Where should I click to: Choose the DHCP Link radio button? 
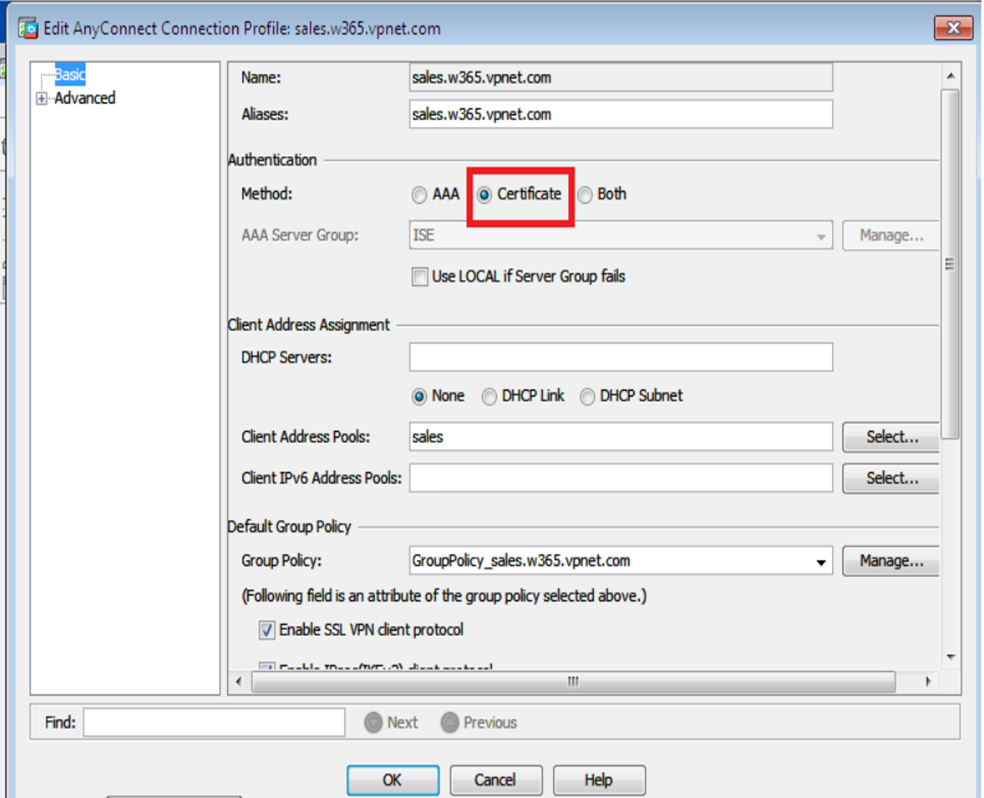[x=489, y=396]
